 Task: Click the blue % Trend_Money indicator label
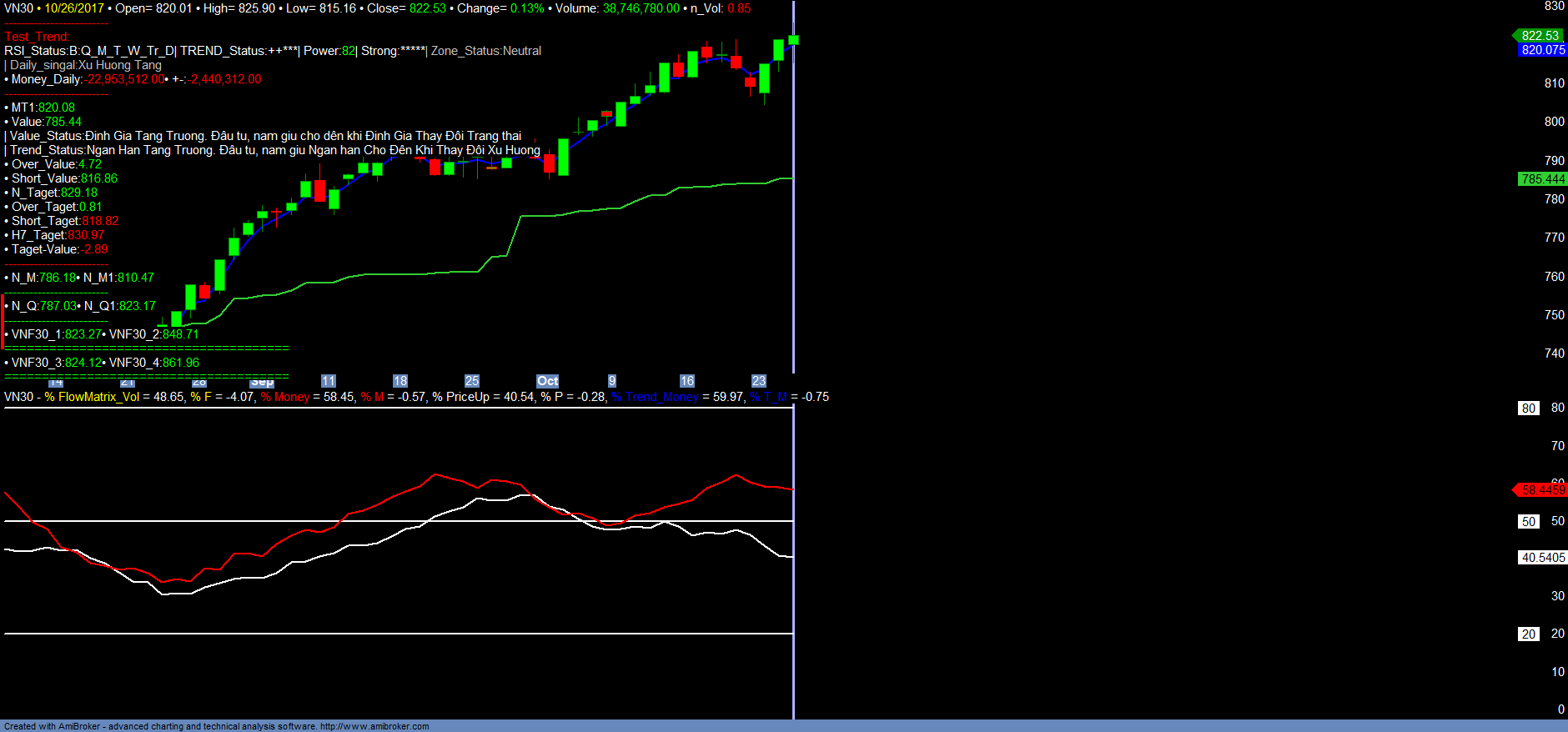(x=655, y=397)
